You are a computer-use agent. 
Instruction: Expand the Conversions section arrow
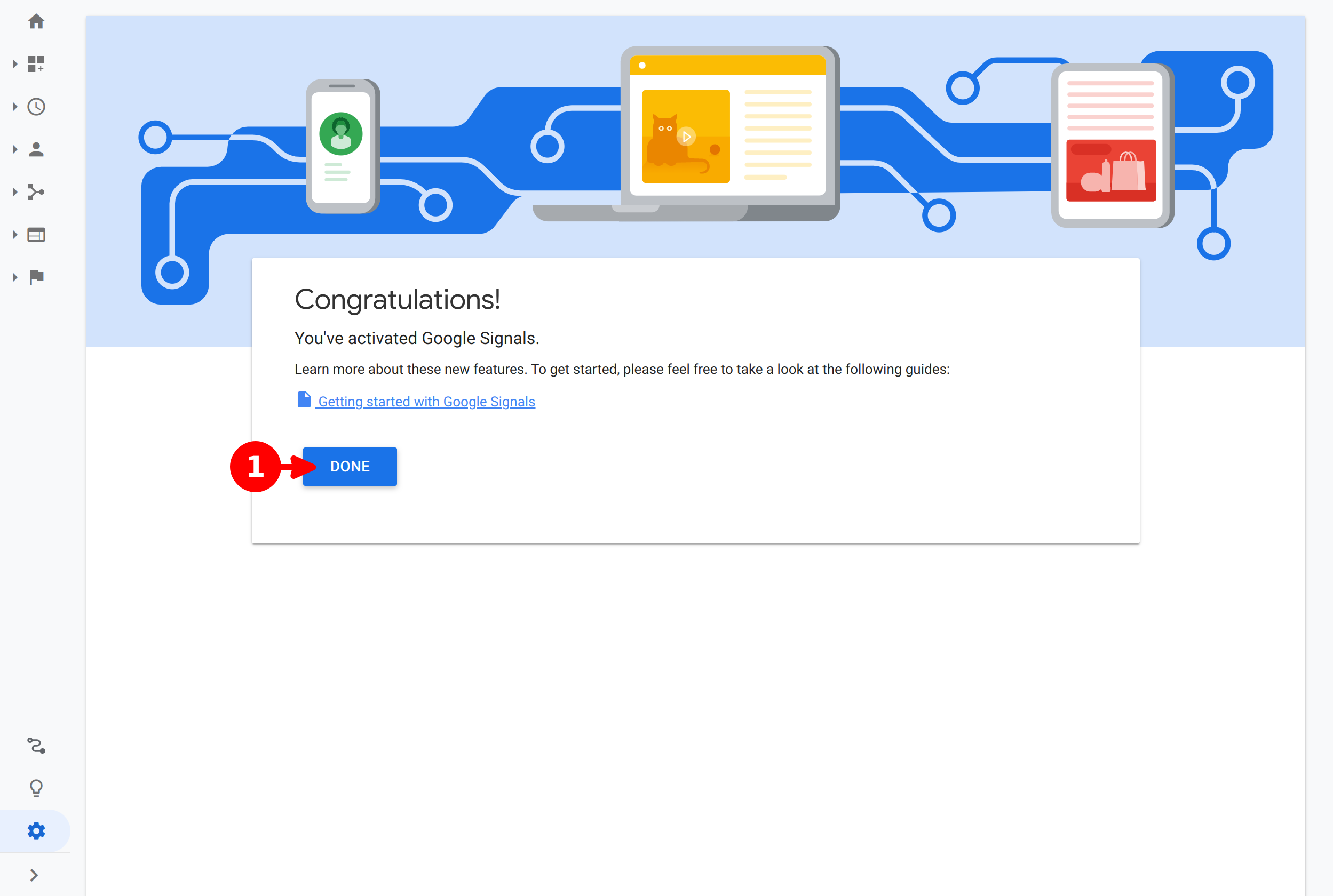point(15,277)
